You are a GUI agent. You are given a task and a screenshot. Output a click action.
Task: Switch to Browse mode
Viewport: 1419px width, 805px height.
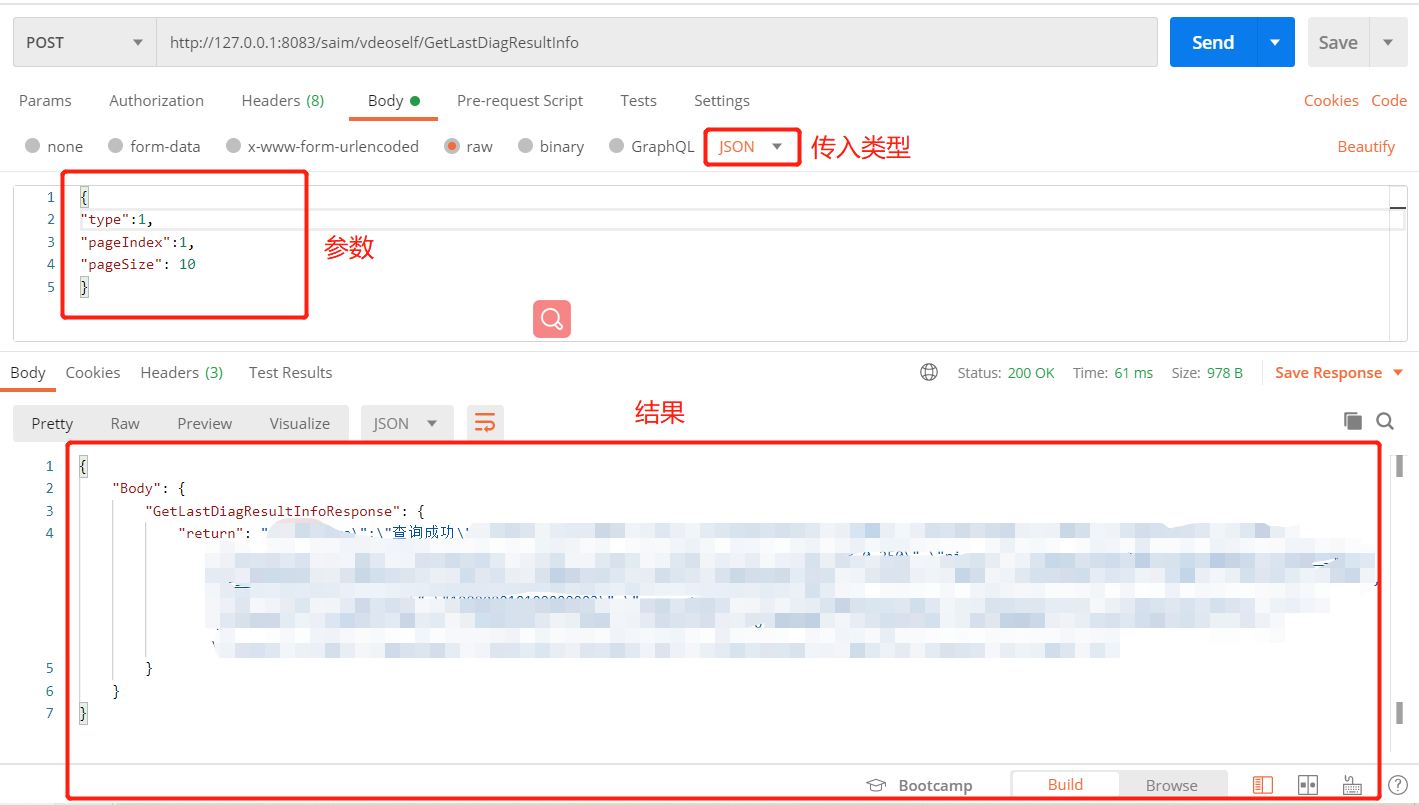click(1171, 784)
